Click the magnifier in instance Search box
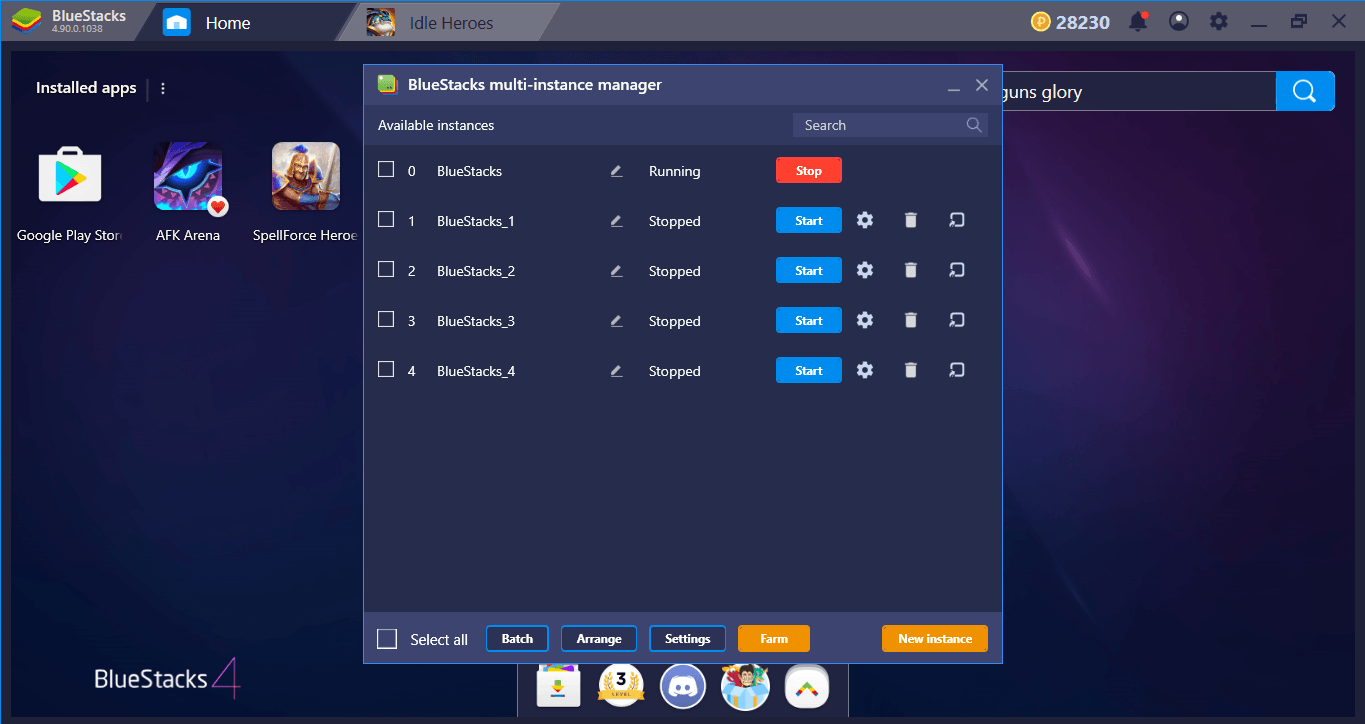1365x724 pixels. [974, 125]
